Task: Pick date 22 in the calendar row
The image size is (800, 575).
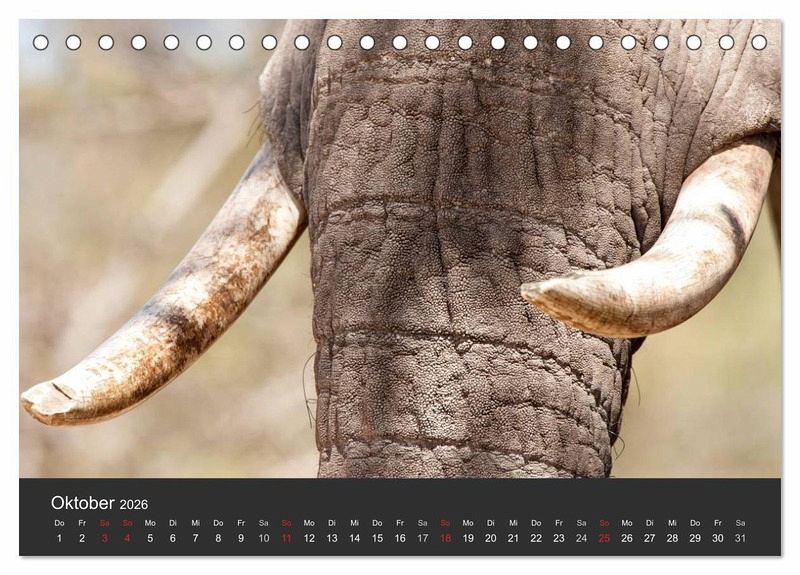Action: pos(536,538)
